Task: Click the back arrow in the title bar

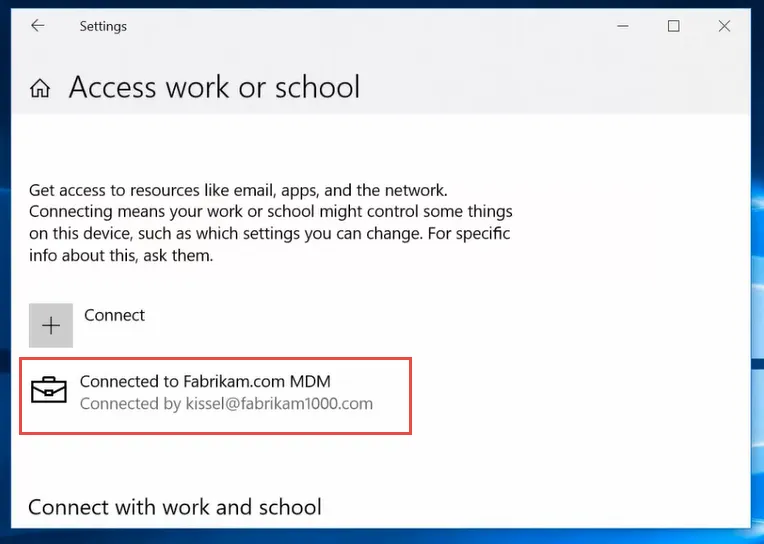Action: pyautogui.click(x=37, y=26)
